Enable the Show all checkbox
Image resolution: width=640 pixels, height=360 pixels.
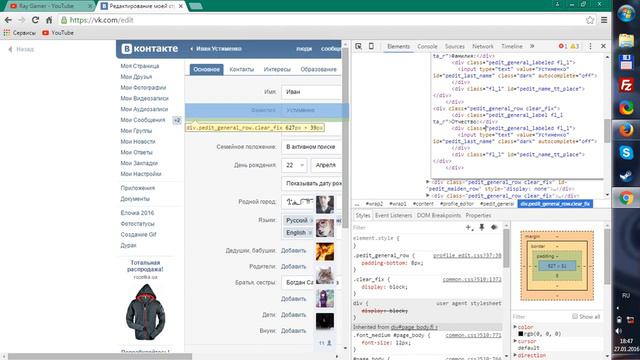click(x=575, y=316)
